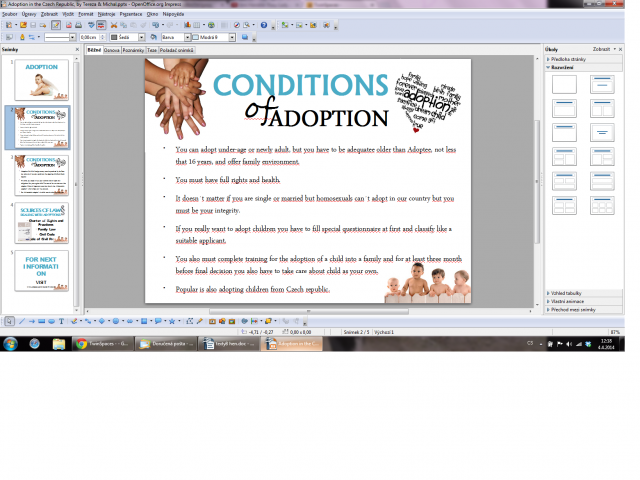This screenshot has width=640, height=480.
Task: Click the Hyperlink globe icon
Action: [x=211, y=25]
